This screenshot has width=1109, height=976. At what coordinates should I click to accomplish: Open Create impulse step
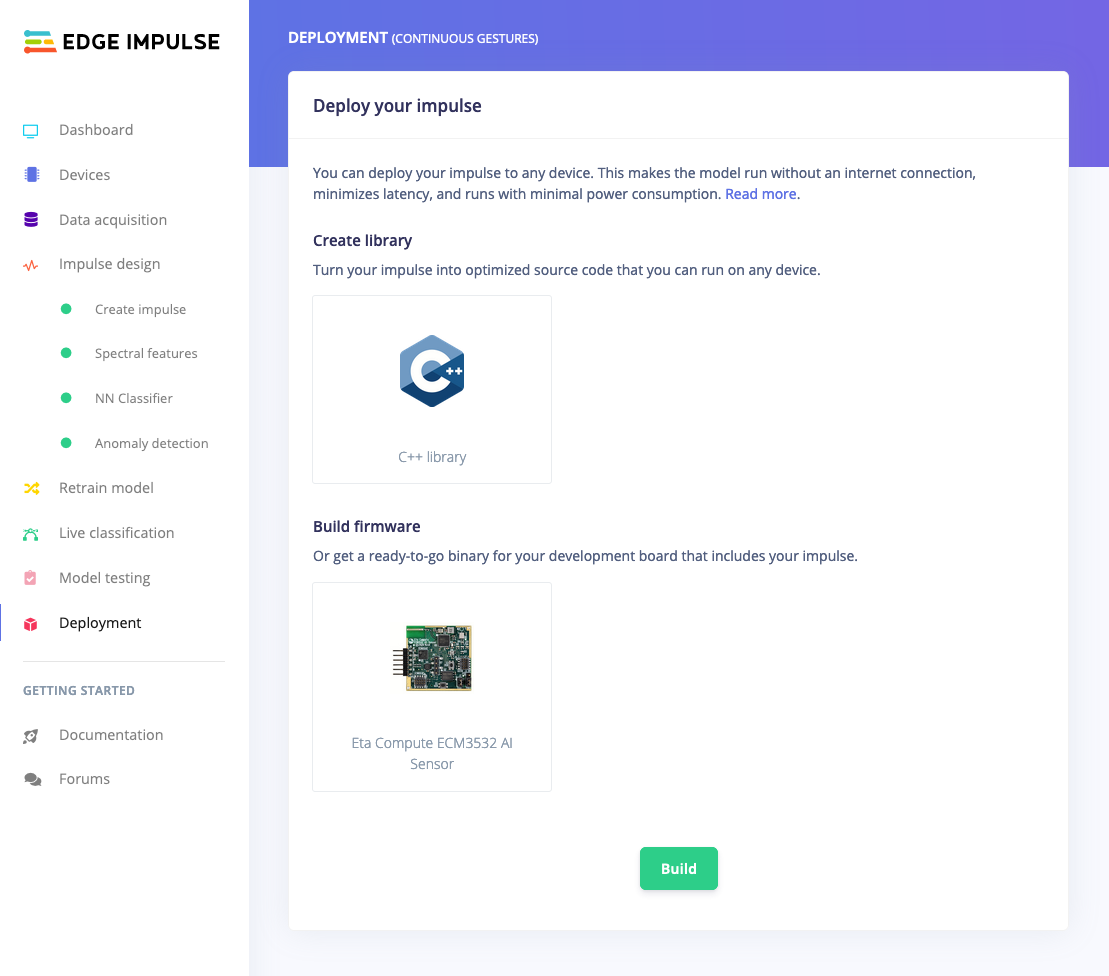point(140,310)
